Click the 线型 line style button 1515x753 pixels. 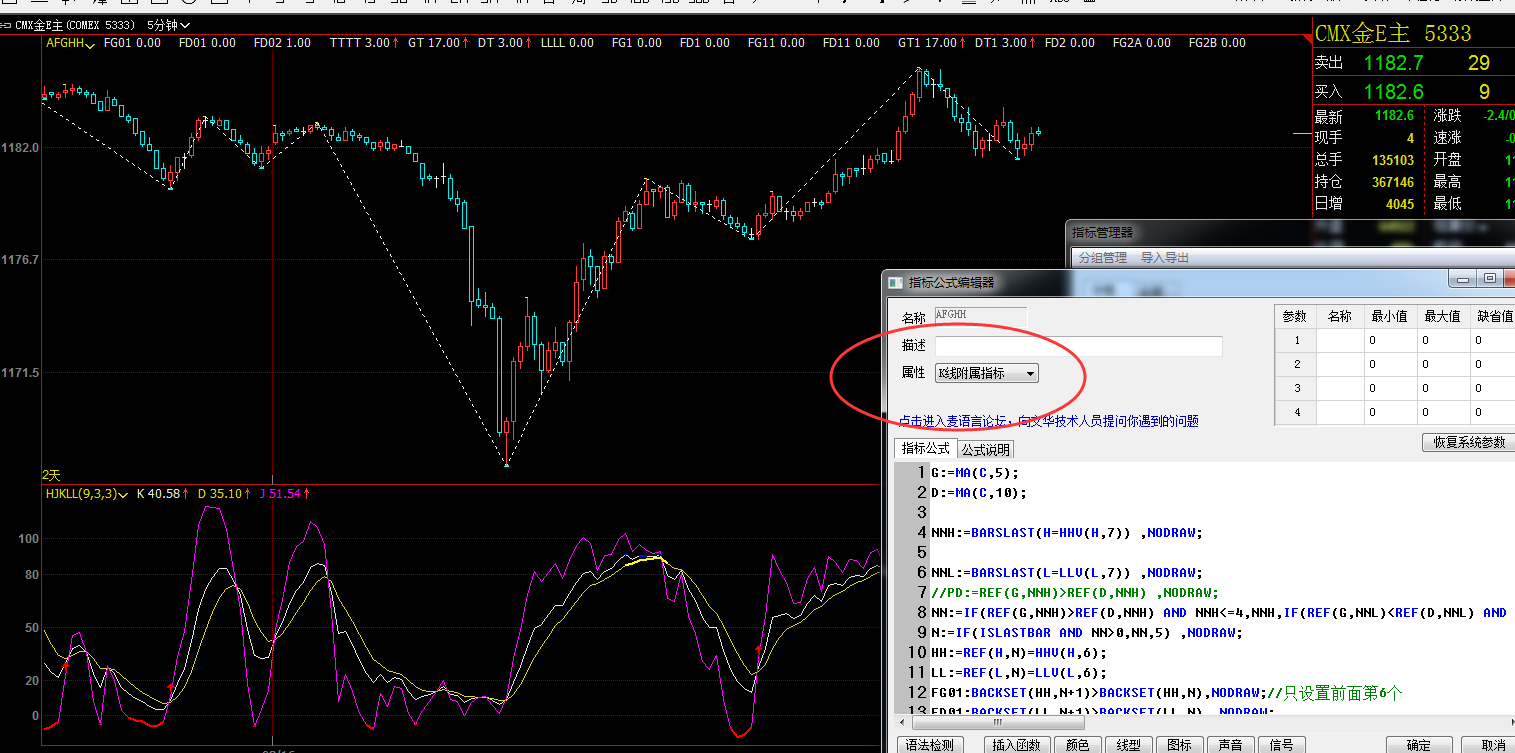coord(1128,745)
